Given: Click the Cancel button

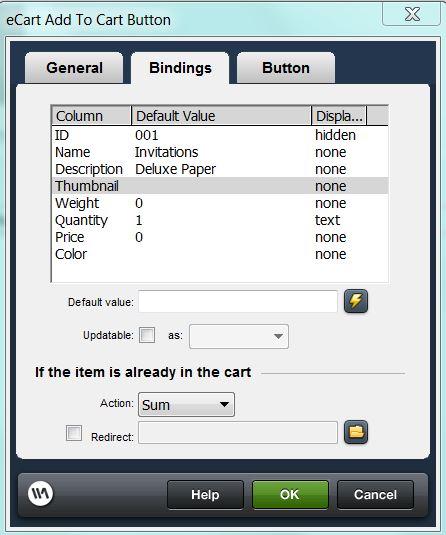Looking at the screenshot, I should click(375, 494).
